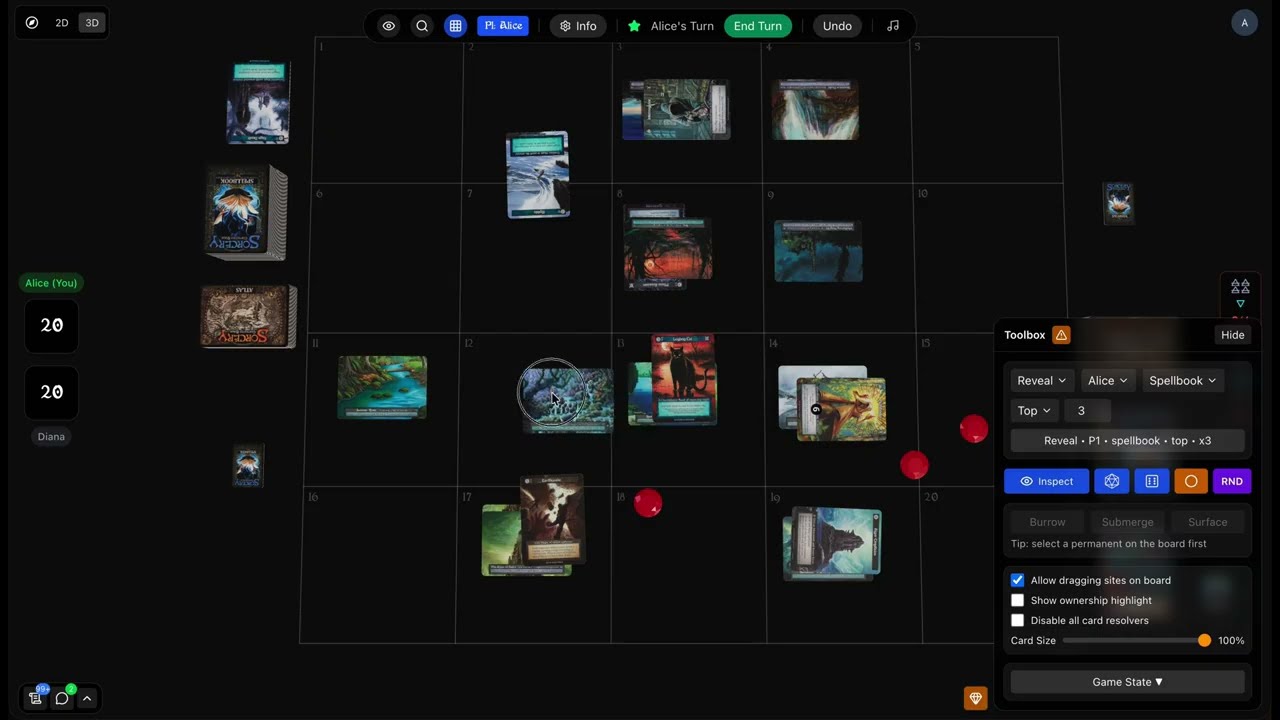Undo the last action
Viewport: 1280px width, 720px height.
click(x=837, y=26)
